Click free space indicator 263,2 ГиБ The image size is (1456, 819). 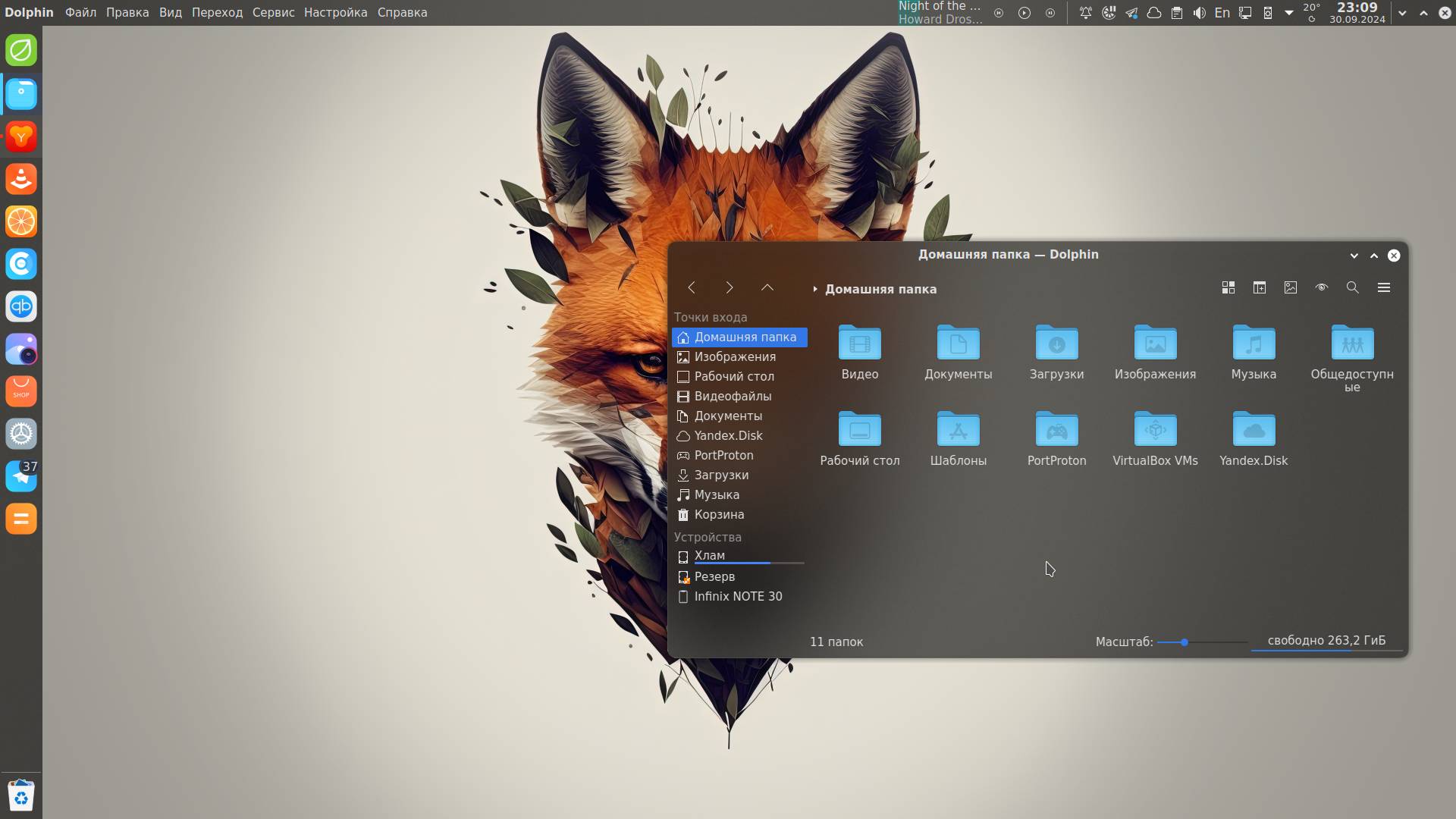click(1326, 641)
